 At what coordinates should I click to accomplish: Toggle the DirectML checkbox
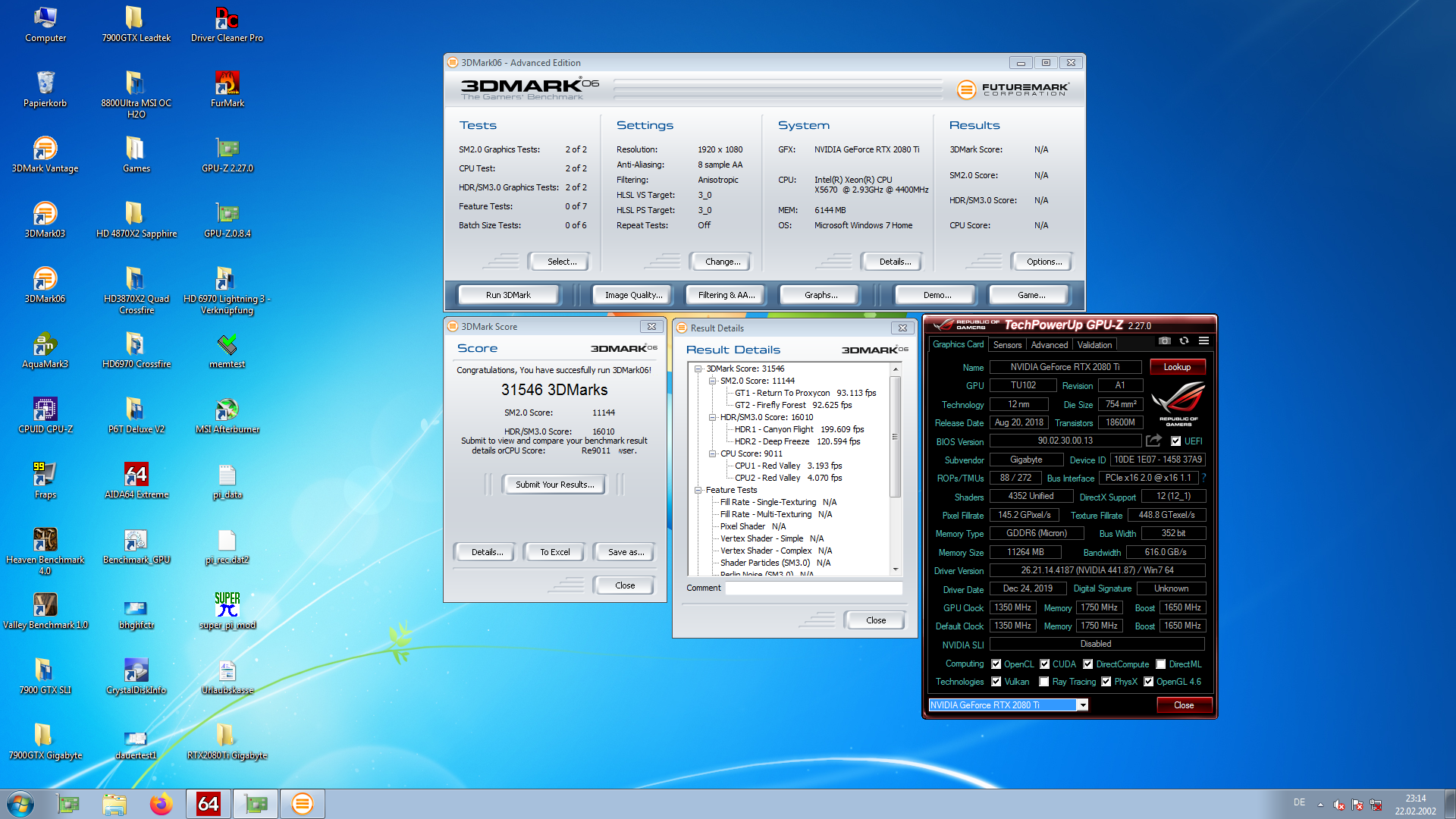(x=1161, y=664)
